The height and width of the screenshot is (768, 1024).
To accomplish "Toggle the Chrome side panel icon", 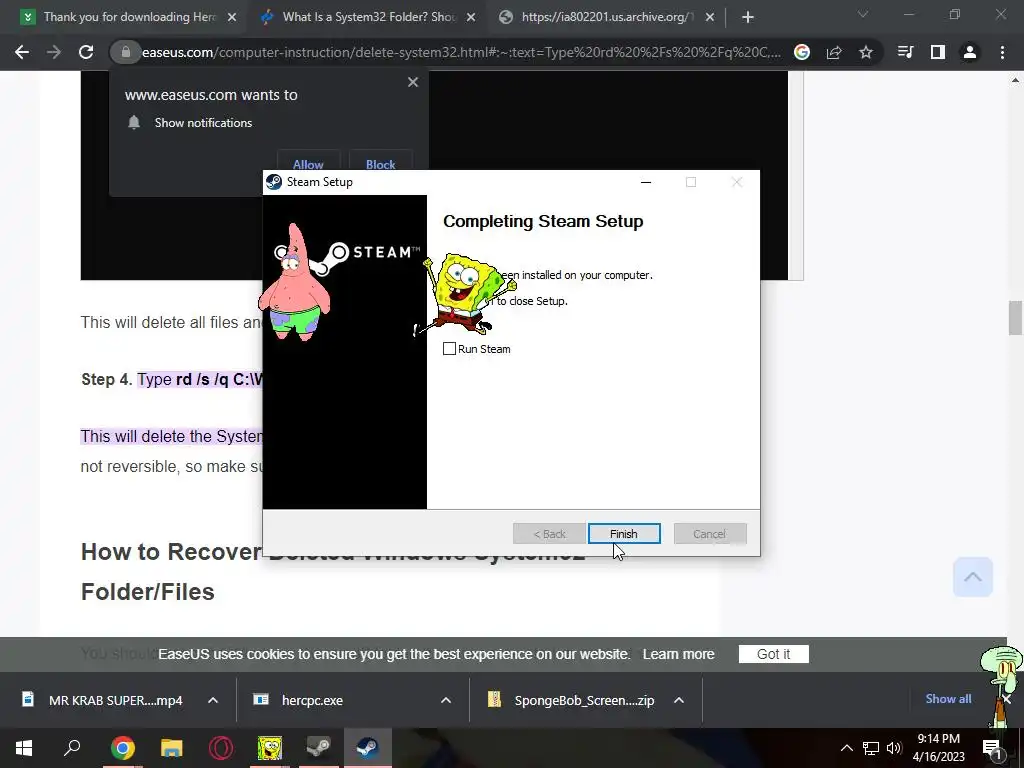I will click(938, 52).
